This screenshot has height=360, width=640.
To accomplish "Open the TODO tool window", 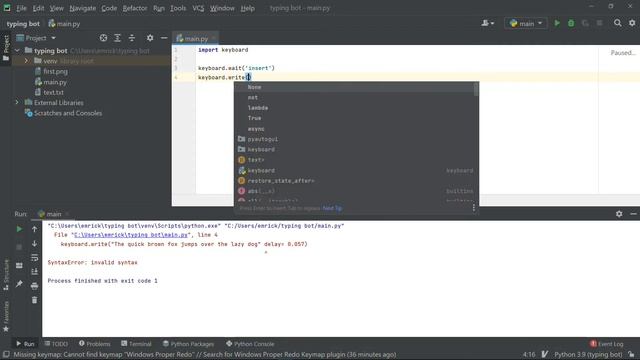I will [56, 344].
